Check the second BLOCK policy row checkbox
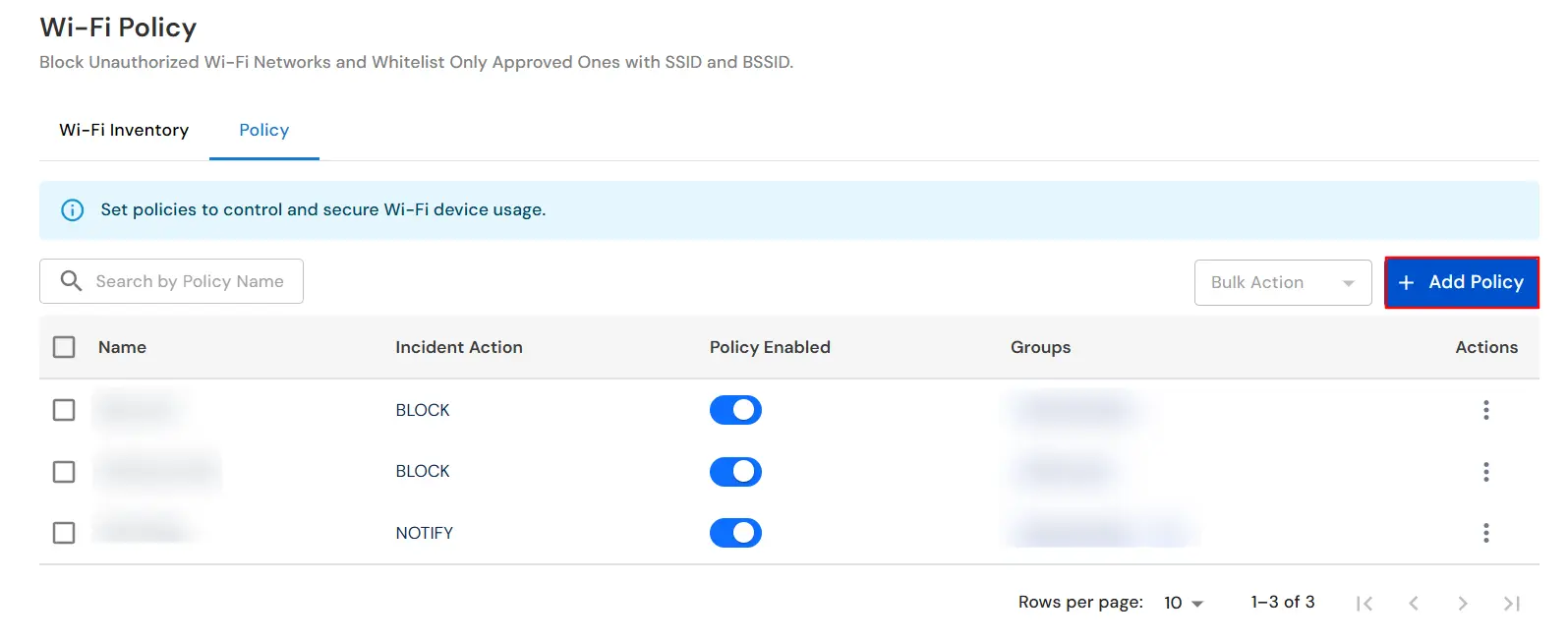1568x642 pixels. (64, 472)
